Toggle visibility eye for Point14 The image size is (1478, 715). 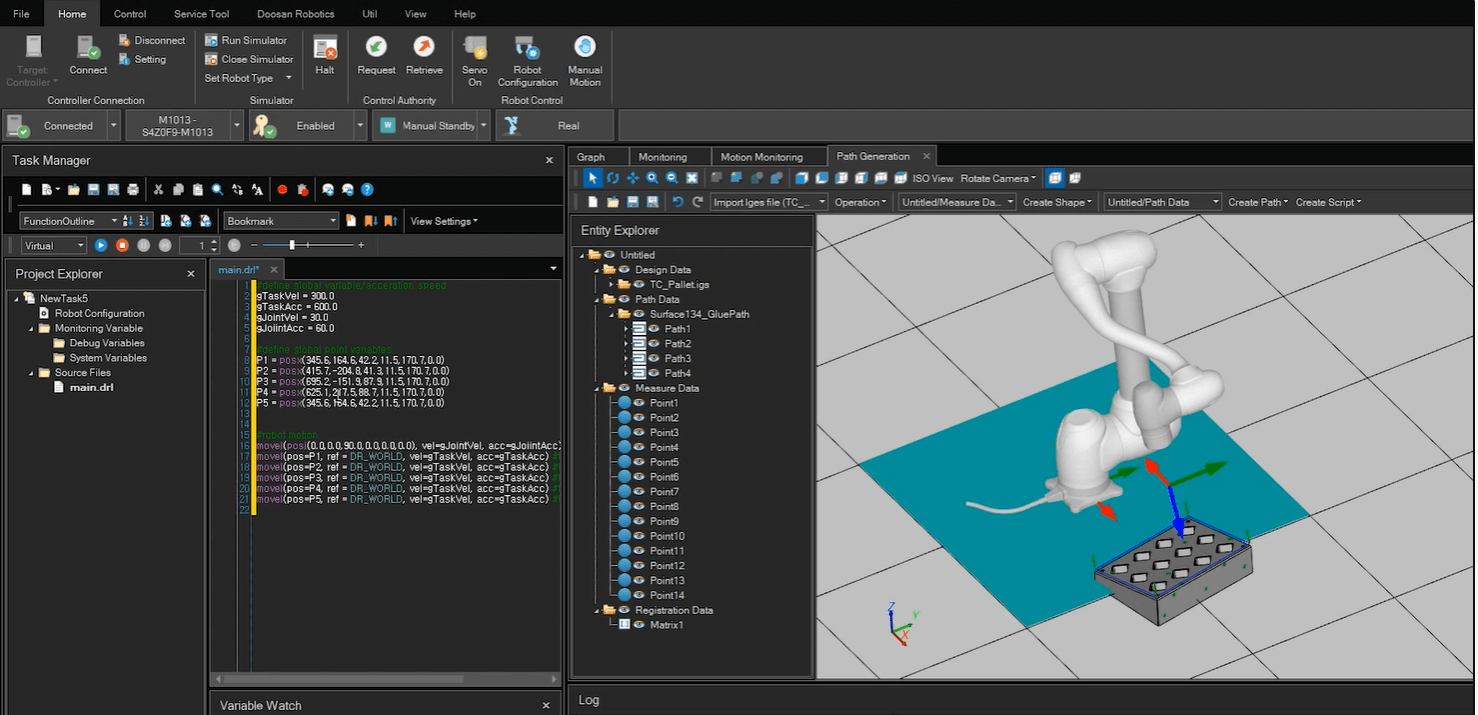(639, 595)
